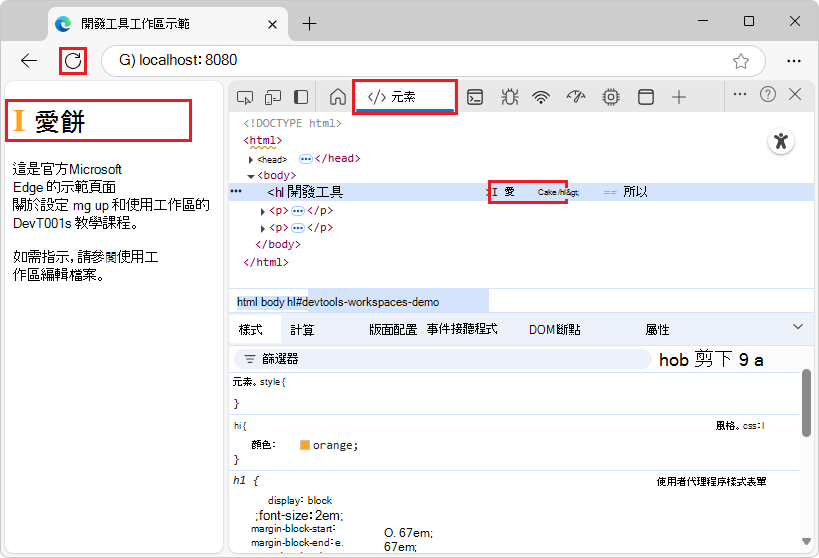This screenshot has height=558, width=819.
Task: Open the Memory chip tool
Action: pyautogui.click(x=611, y=97)
